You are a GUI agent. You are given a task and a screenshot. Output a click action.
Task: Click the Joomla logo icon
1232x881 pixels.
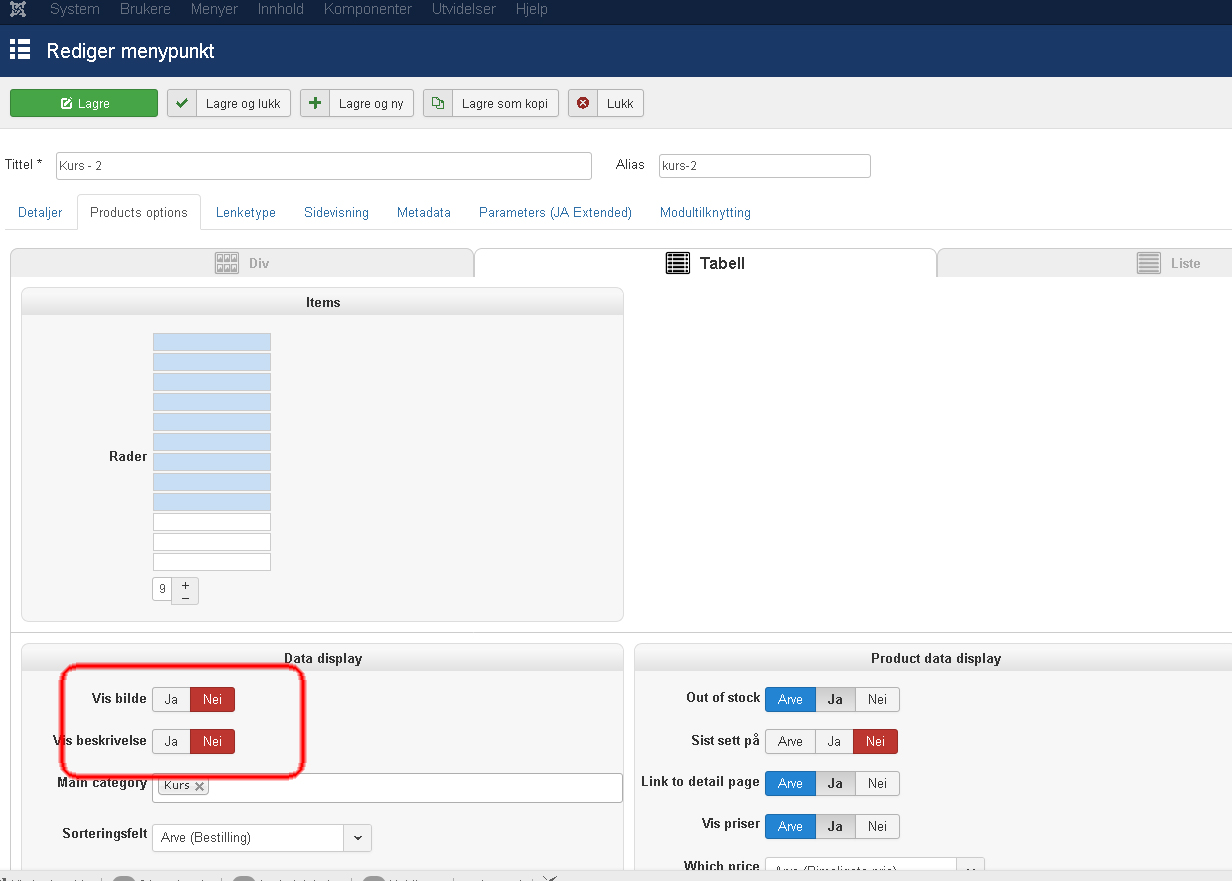[x=16, y=9]
